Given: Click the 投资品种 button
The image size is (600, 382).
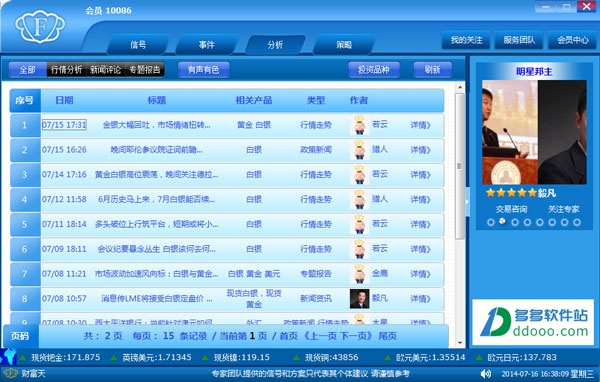Looking at the screenshot, I should [374, 70].
